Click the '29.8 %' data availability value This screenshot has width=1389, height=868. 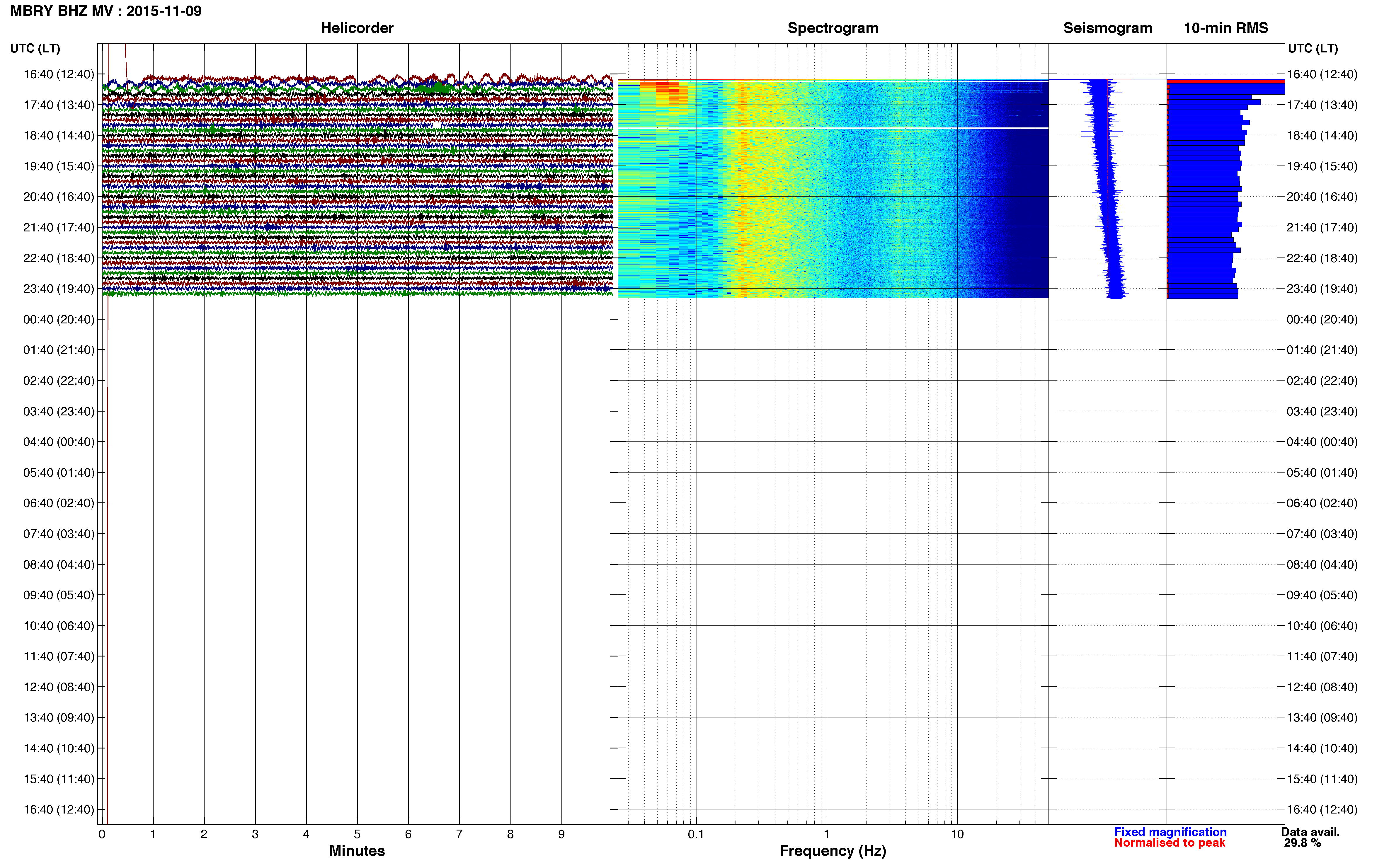click(x=1303, y=843)
